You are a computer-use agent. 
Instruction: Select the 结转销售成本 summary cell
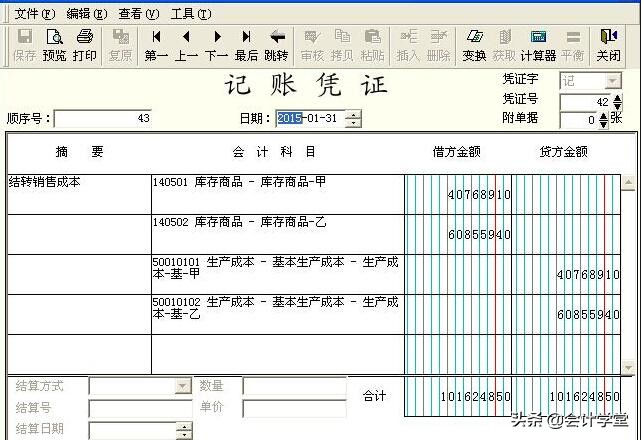point(79,194)
